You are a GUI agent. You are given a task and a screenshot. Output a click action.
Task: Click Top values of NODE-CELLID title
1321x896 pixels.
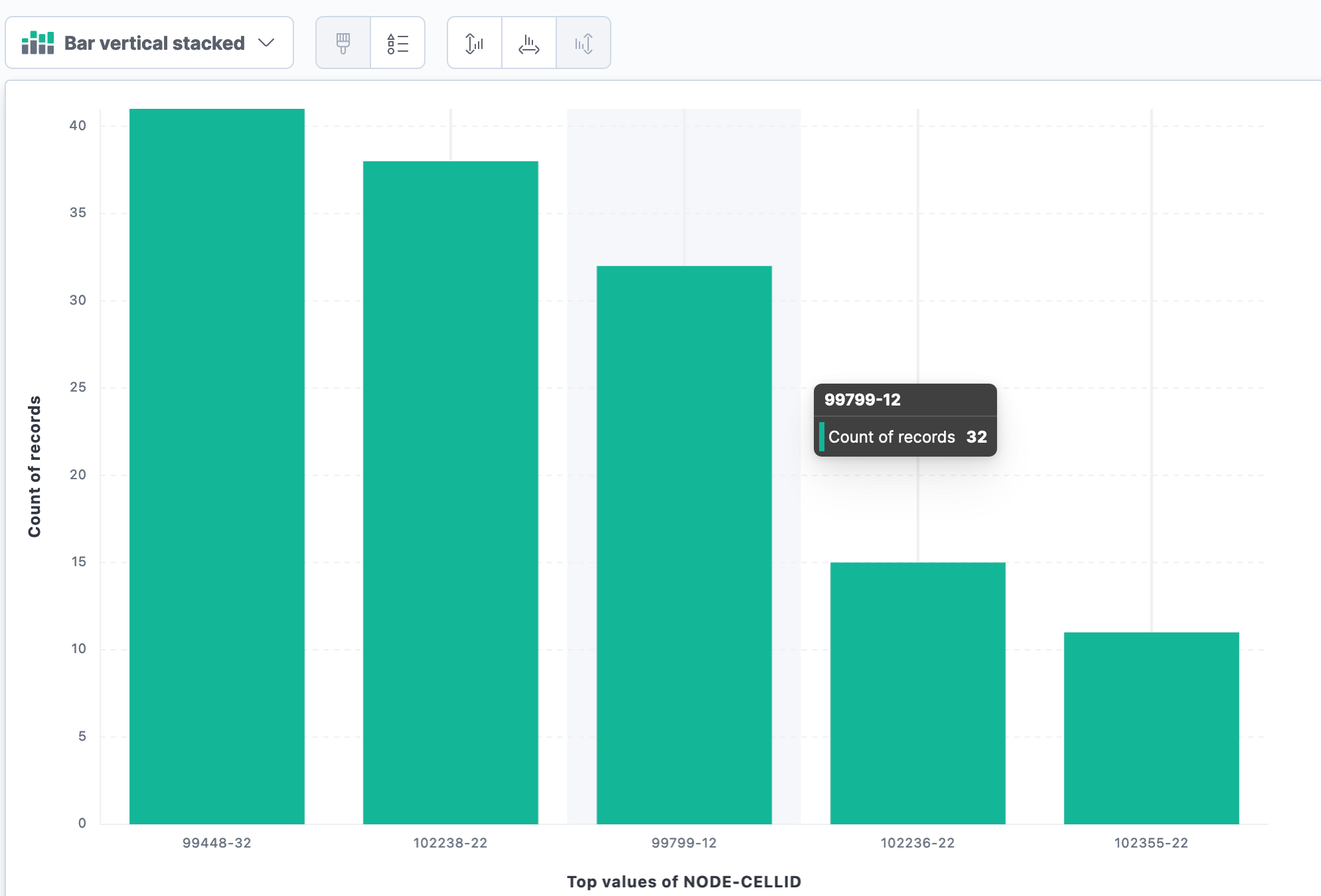[684, 881]
